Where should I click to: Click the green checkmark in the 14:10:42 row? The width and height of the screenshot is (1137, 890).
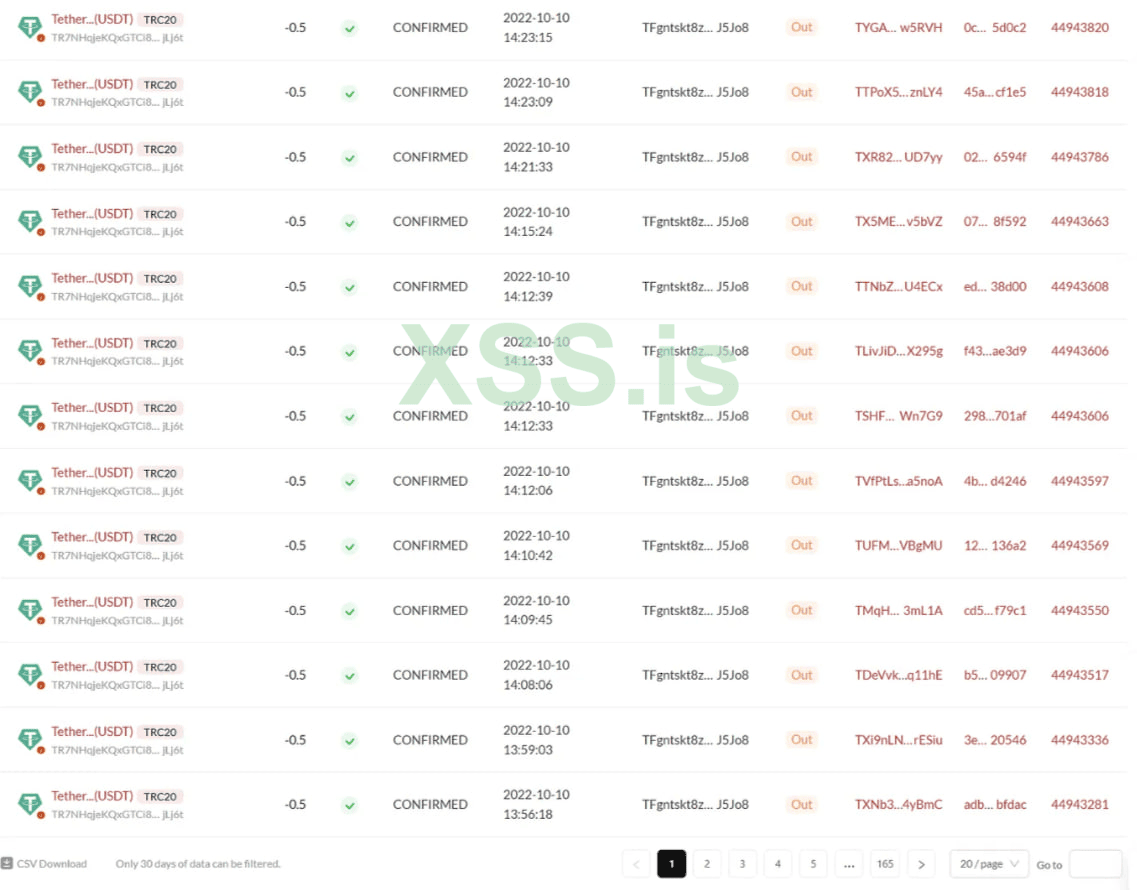coord(349,546)
